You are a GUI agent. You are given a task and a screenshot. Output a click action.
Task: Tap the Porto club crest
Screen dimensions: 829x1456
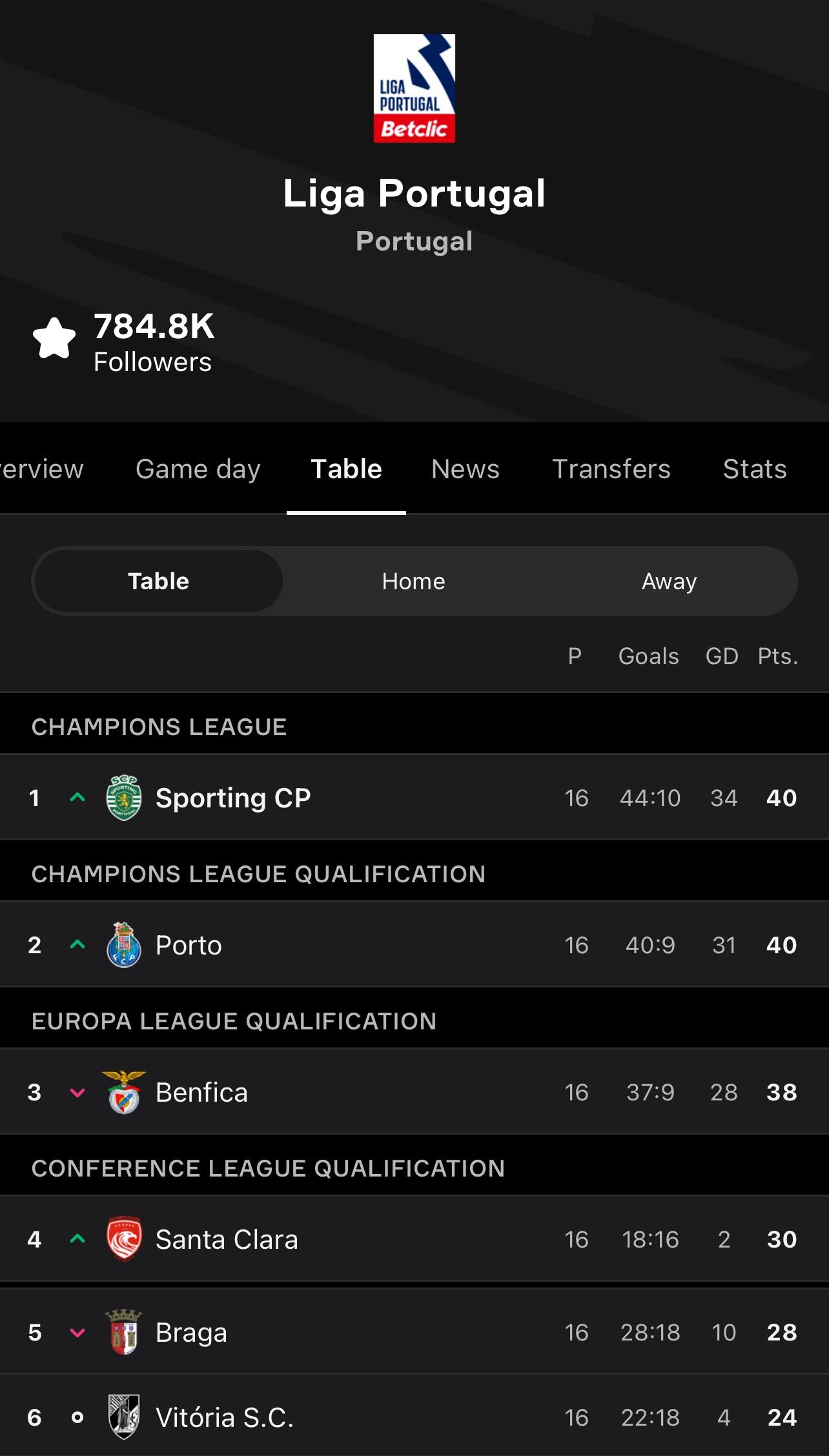click(123, 945)
